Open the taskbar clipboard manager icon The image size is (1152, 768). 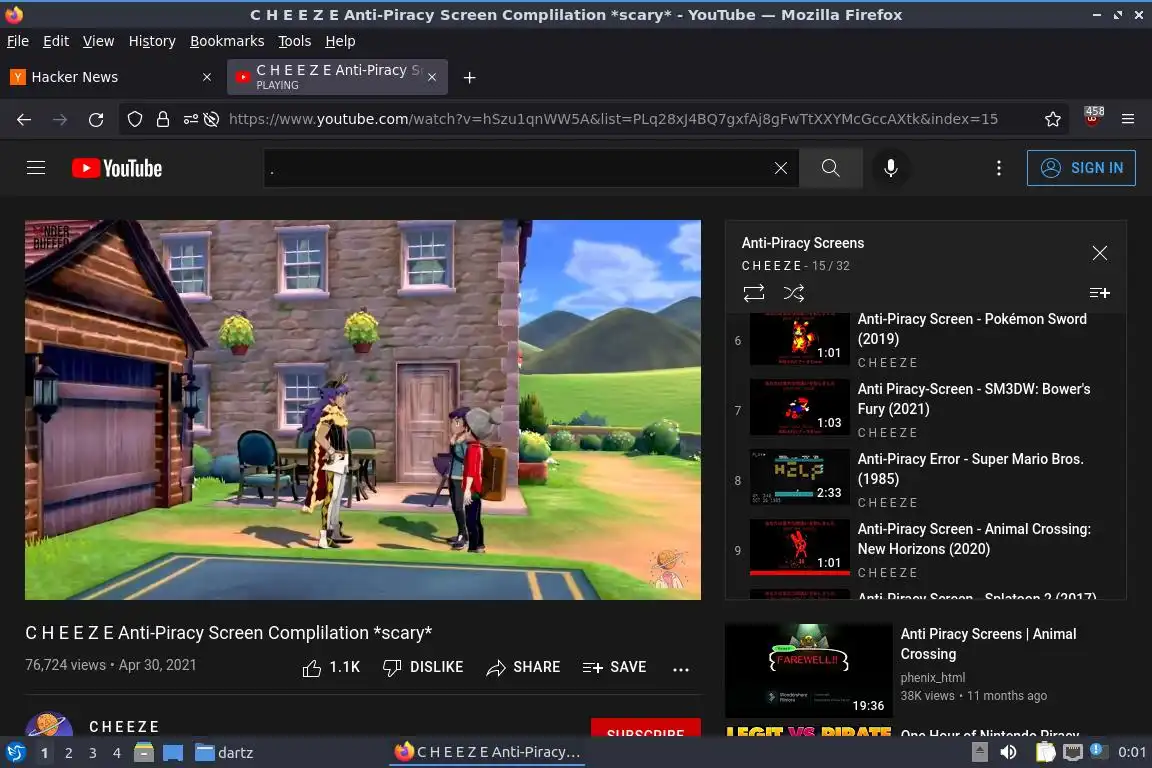1045,753
